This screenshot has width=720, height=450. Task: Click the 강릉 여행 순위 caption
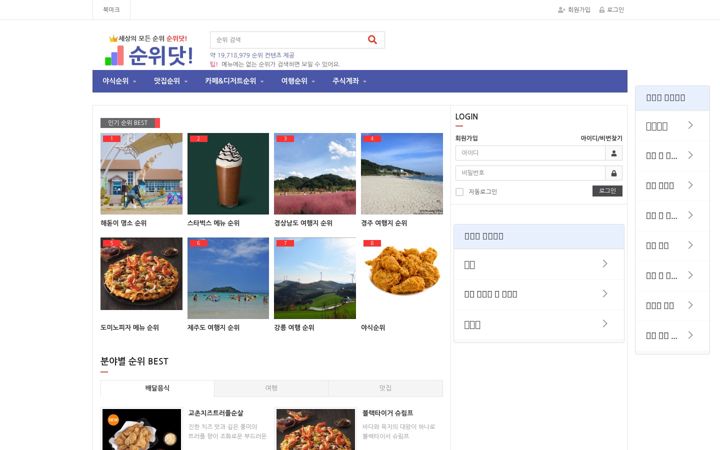[x=294, y=328]
